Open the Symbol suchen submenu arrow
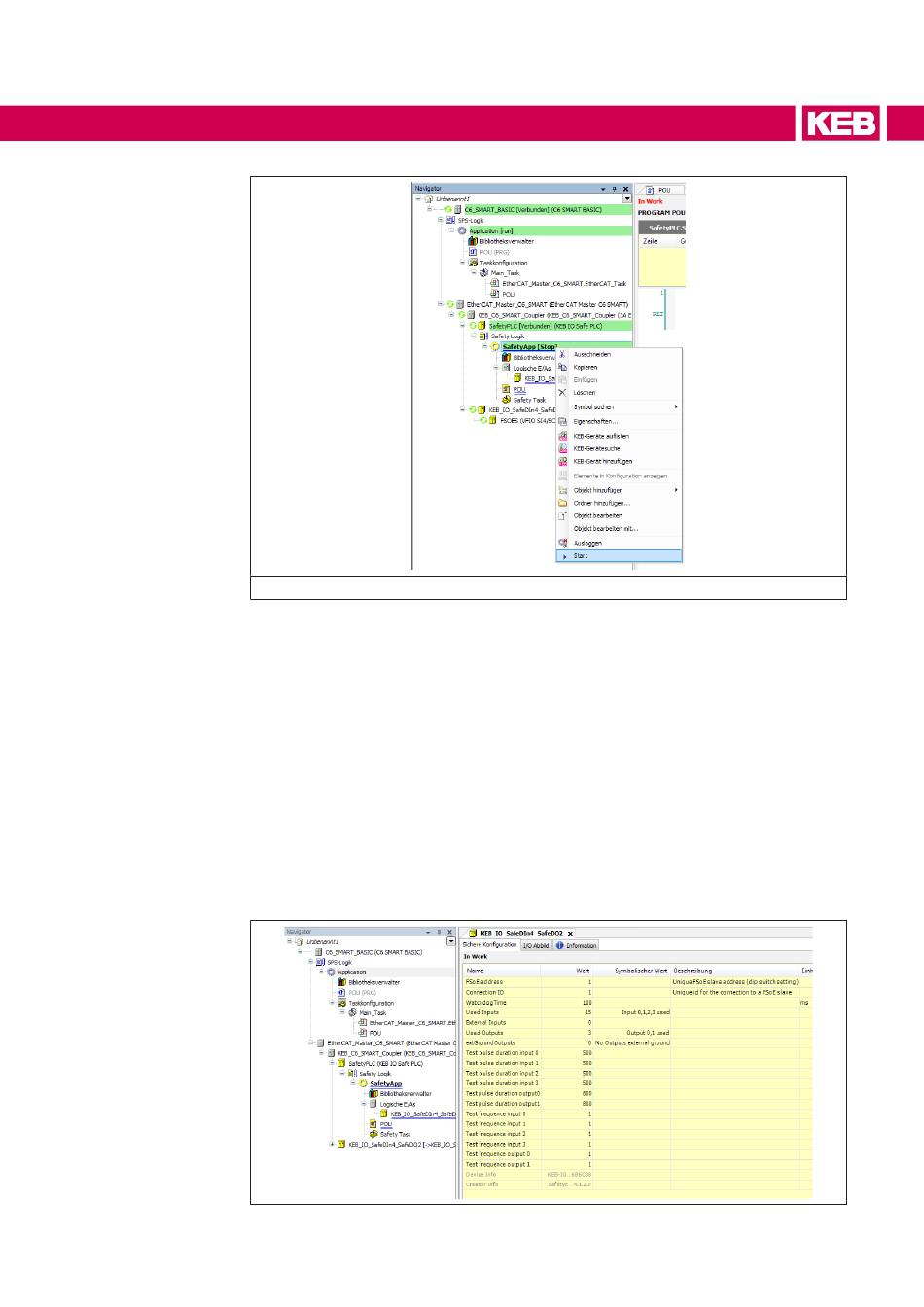 (676, 406)
